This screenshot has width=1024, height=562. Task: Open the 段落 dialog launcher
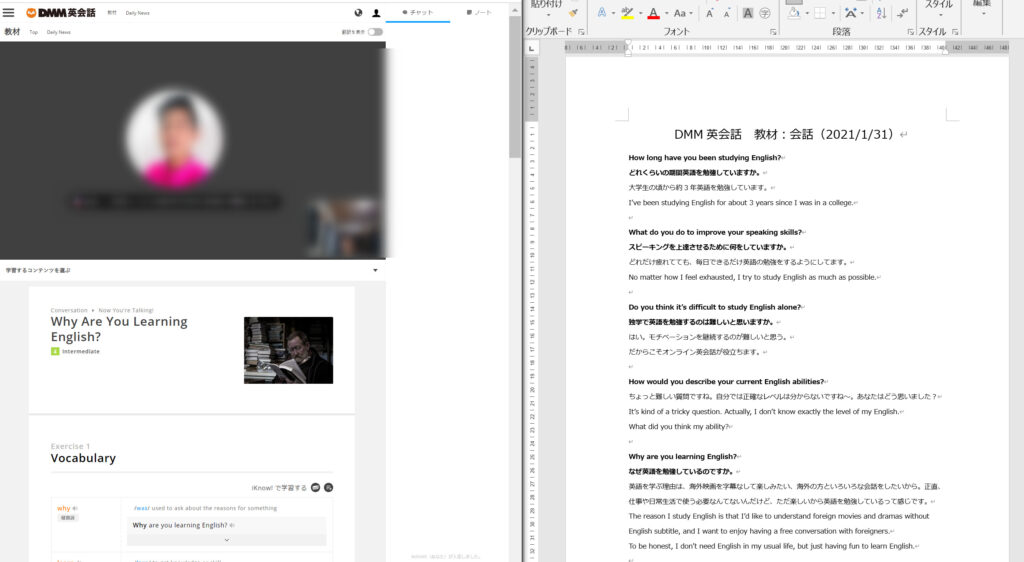[x=910, y=31]
